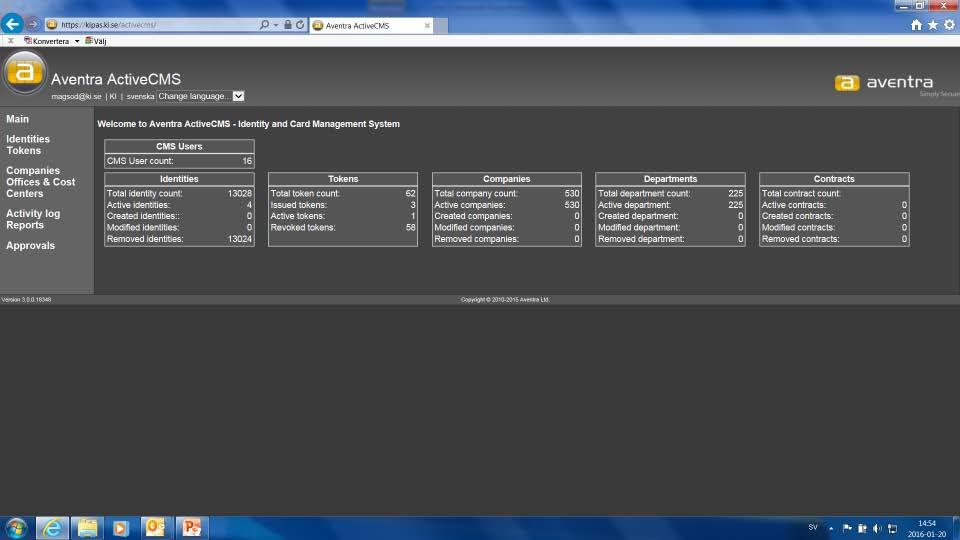
Task: Click the Tokens panel header
Action: (x=343, y=179)
